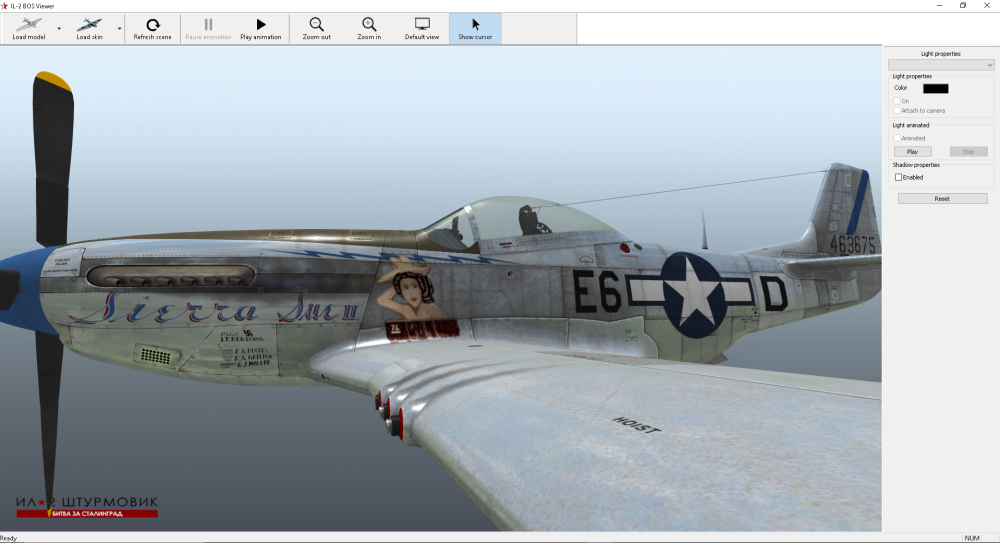
Task: Start Play animation from toolbar
Action: 260,28
